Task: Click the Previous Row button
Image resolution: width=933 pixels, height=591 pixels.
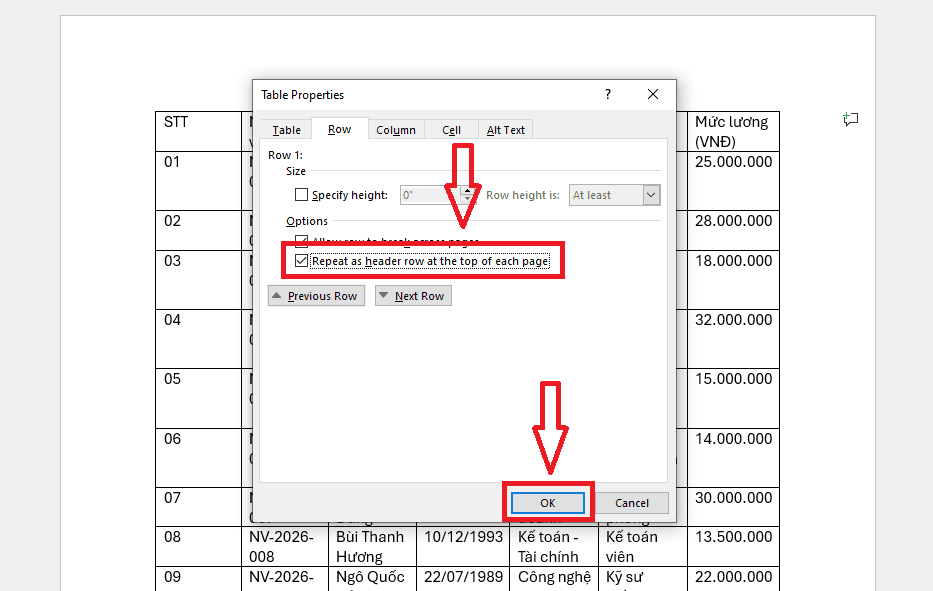Action: coord(316,296)
